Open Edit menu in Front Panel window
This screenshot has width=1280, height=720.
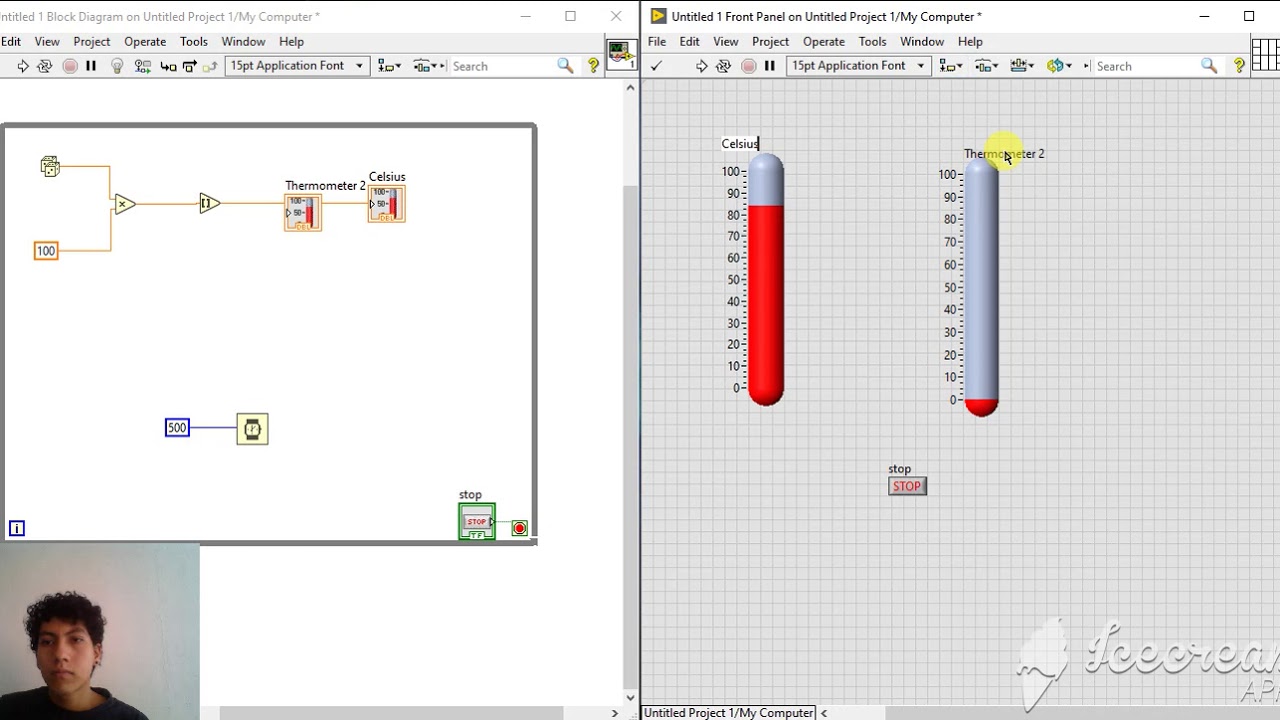click(690, 42)
